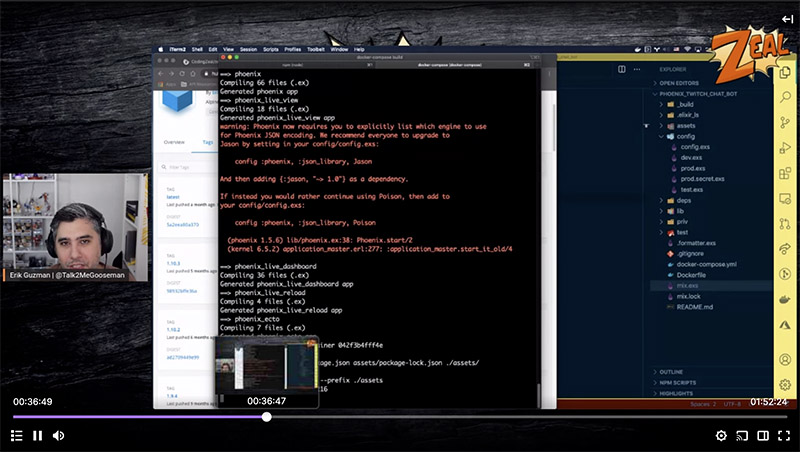This screenshot has height=452, width=800.
Task: Open docker-compose.yml in the explorer
Action: (706, 264)
